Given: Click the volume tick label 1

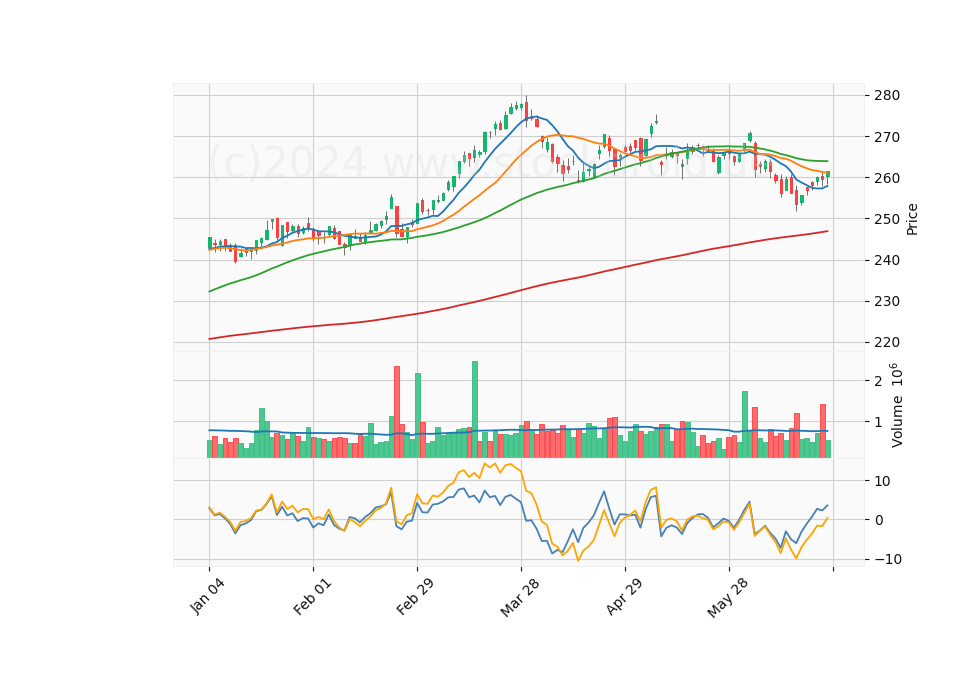Looking at the screenshot, I should [x=878, y=422].
